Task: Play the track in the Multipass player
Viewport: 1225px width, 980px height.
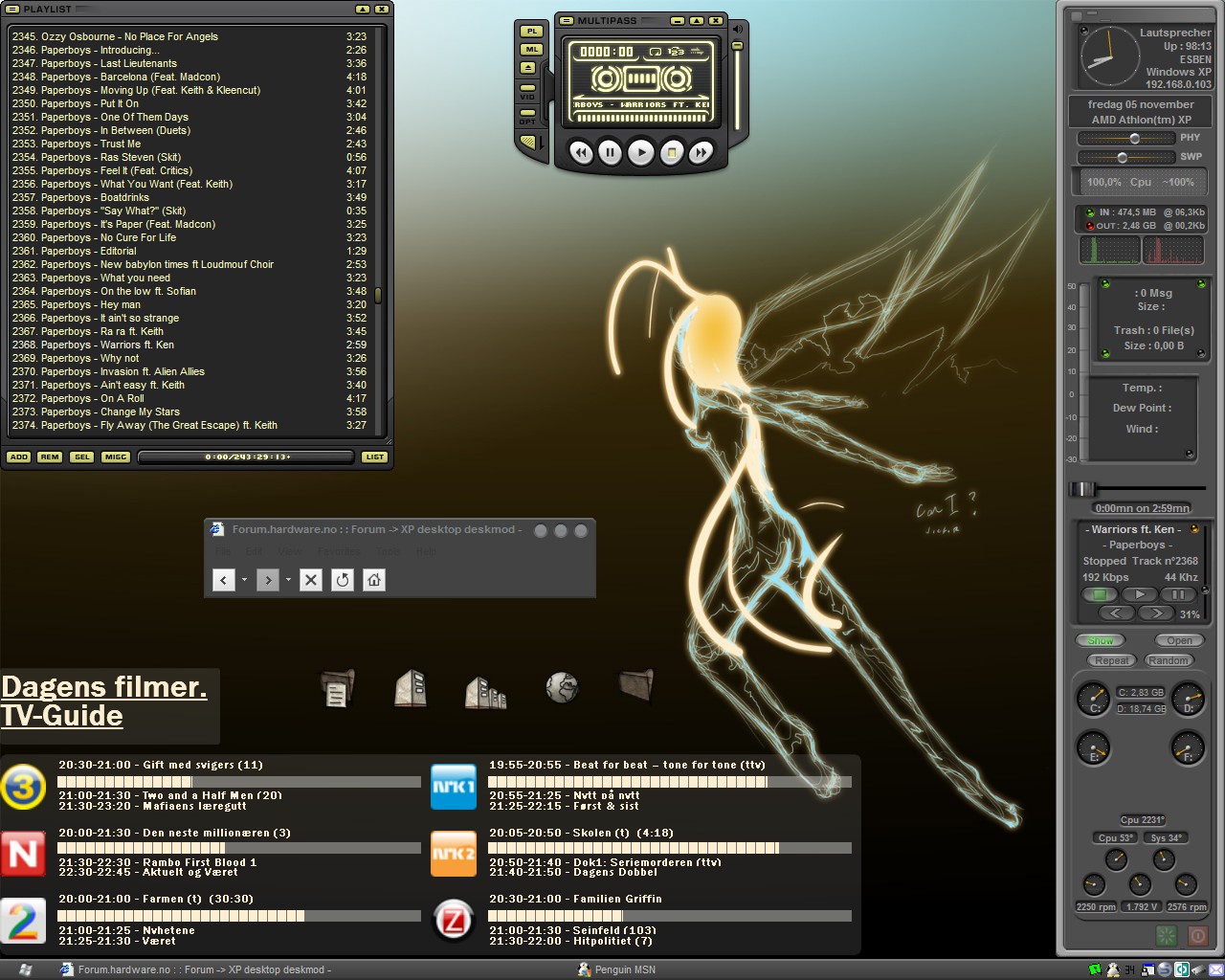Action: 641,152
